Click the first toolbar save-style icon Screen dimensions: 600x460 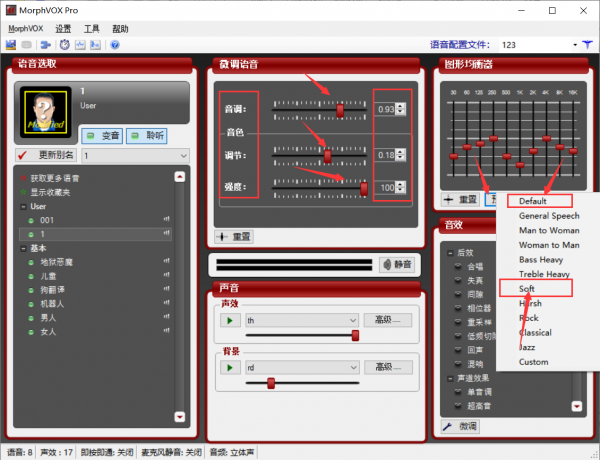pos(11,45)
